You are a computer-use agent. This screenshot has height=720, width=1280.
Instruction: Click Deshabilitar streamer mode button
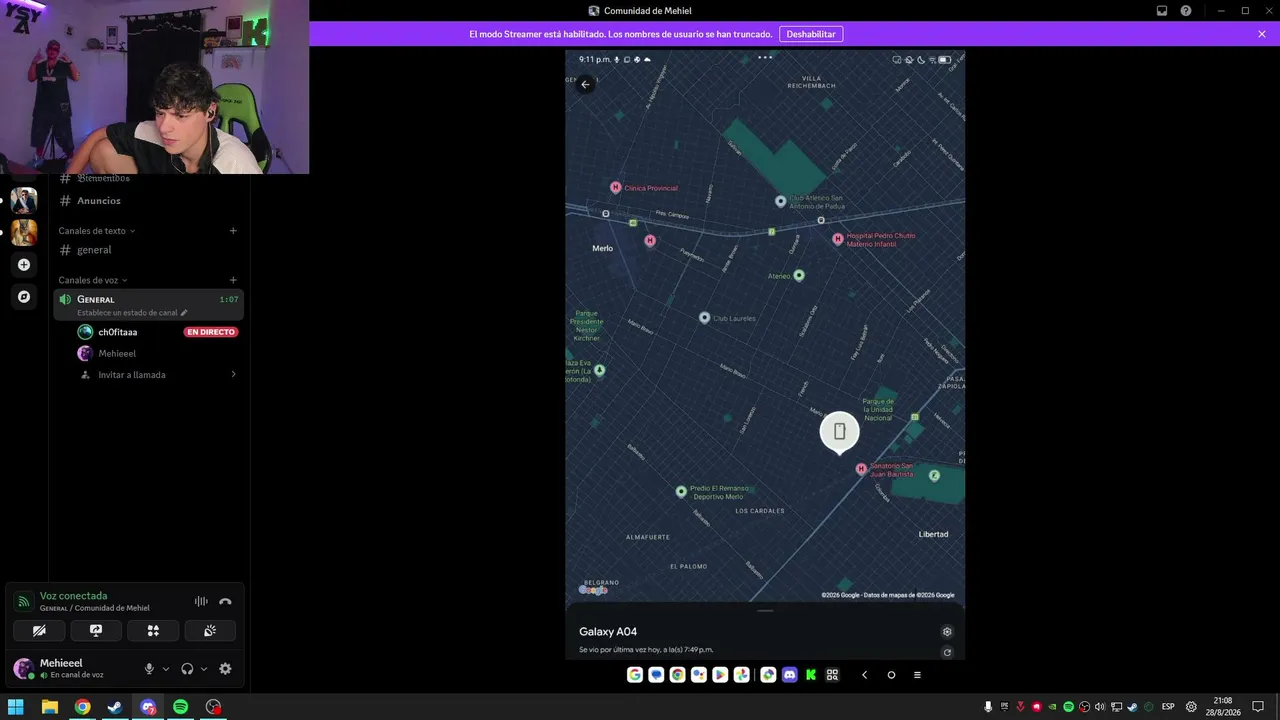811,34
